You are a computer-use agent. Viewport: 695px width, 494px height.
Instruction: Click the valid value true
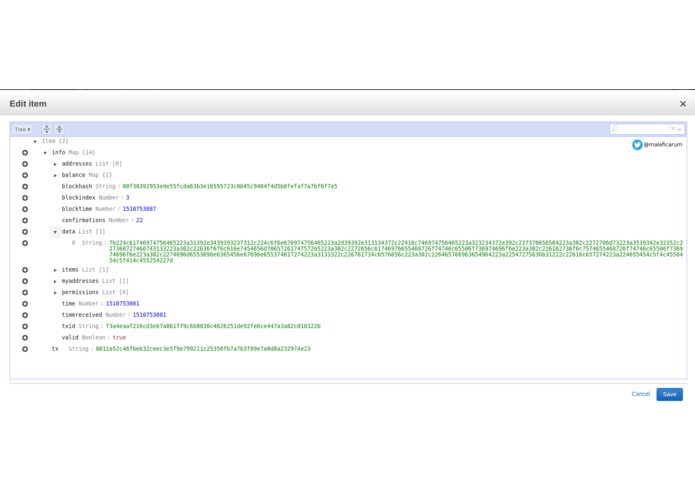pos(119,337)
